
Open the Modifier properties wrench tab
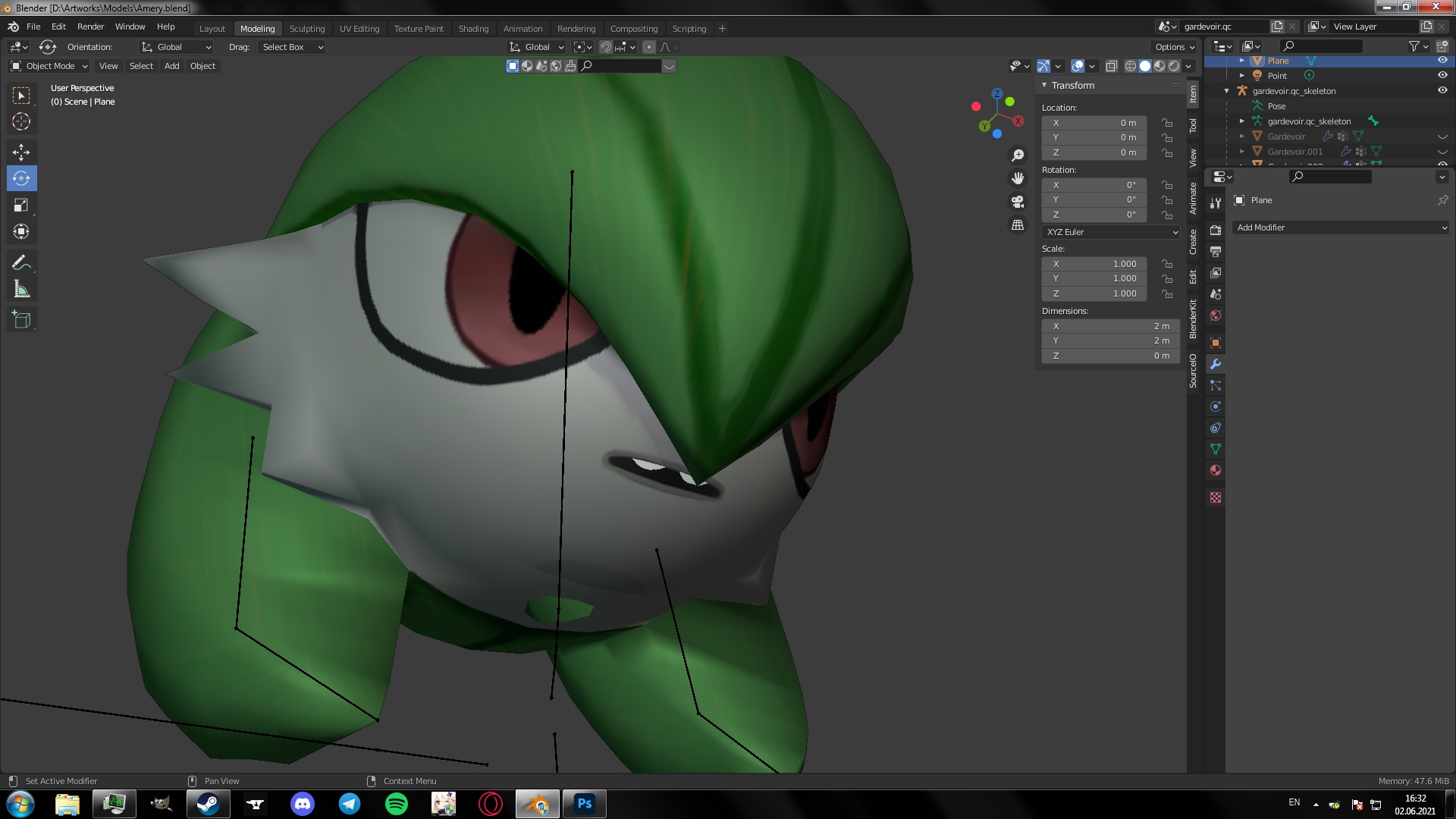(x=1216, y=364)
